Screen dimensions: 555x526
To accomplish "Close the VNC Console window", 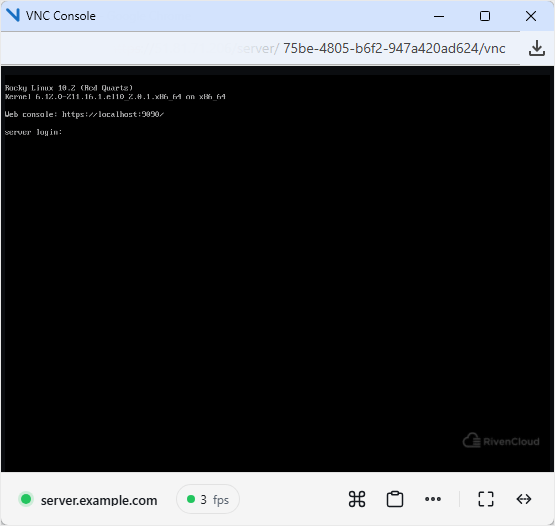I will (x=531, y=16).
